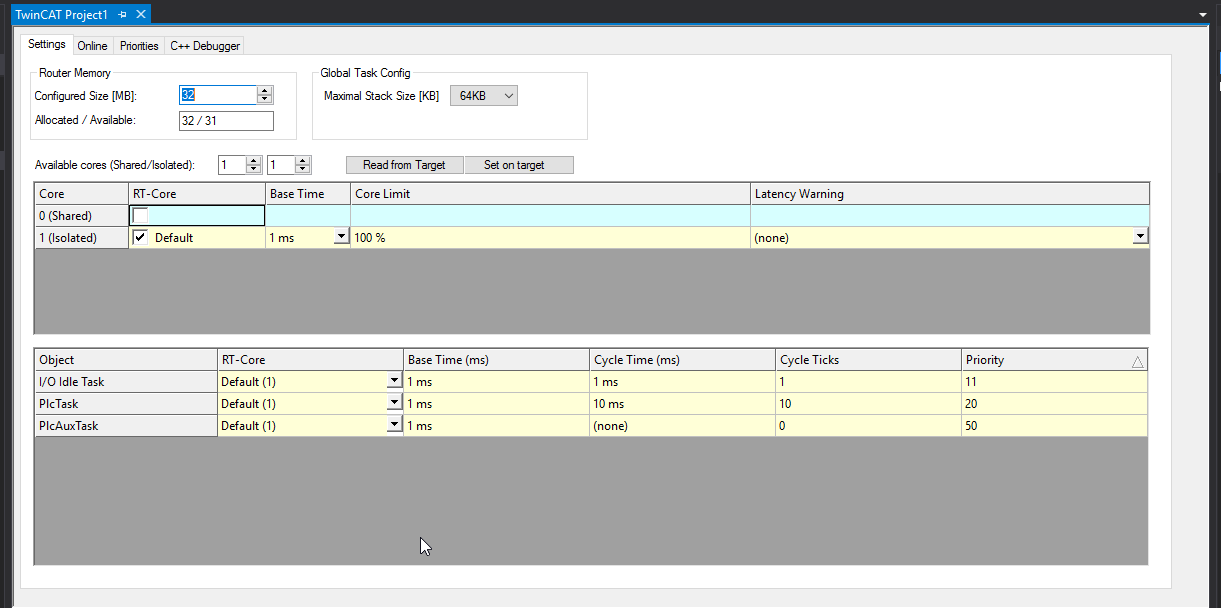
Task: Click the cycle ticks 10 cell of PlcTask
Action: tap(869, 404)
